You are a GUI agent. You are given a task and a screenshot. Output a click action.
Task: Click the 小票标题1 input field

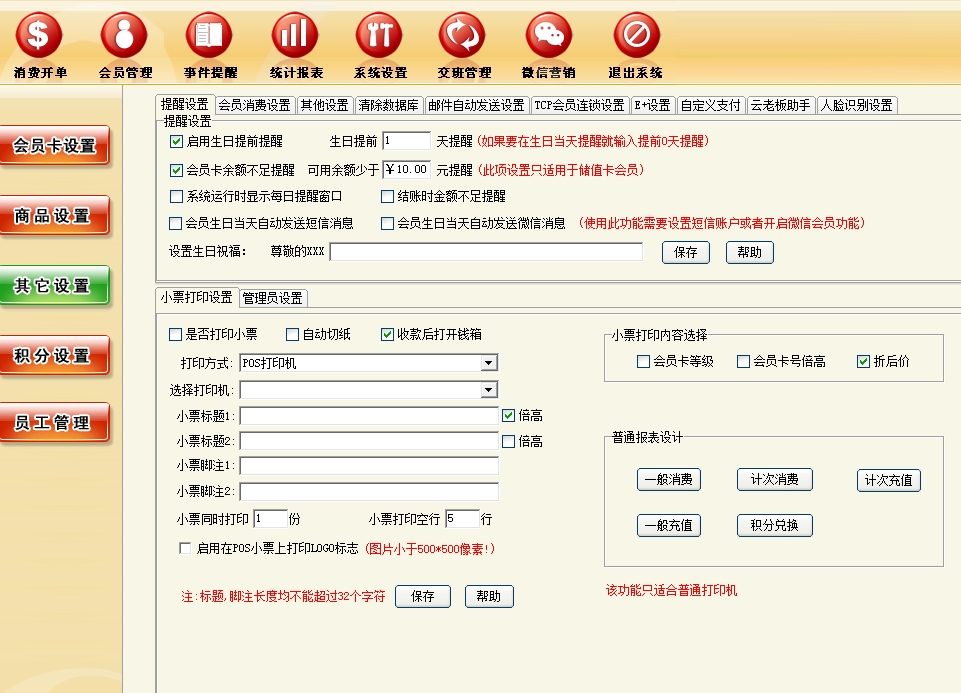point(368,416)
